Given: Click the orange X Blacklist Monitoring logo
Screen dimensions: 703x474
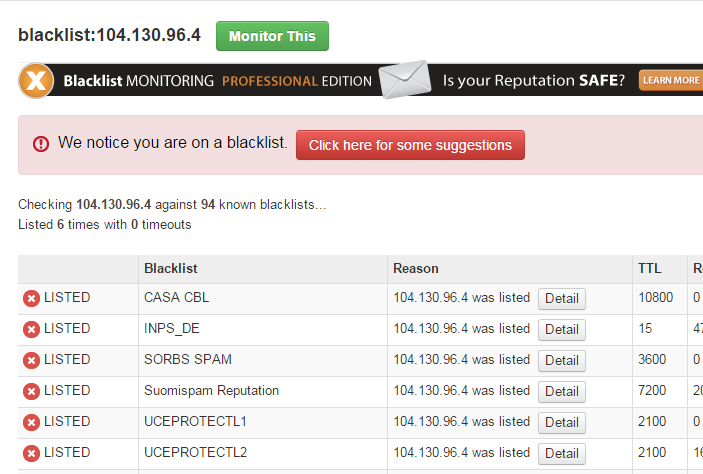Looking at the screenshot, I should click(x=36, y=81).
